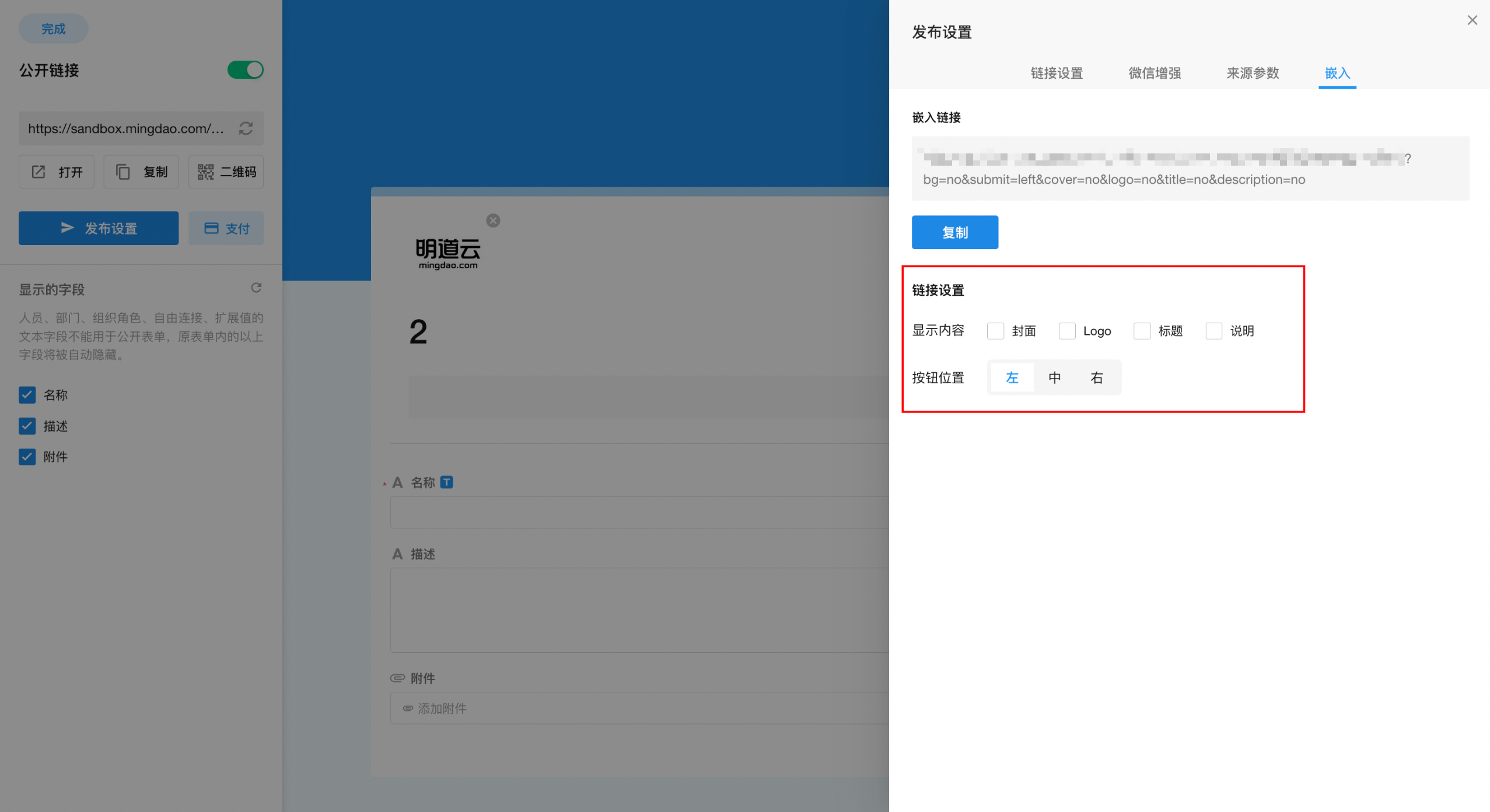The image size is (1490, 812).
Task: Switch to the 来源参数 tab
Action: (1253, 73)
